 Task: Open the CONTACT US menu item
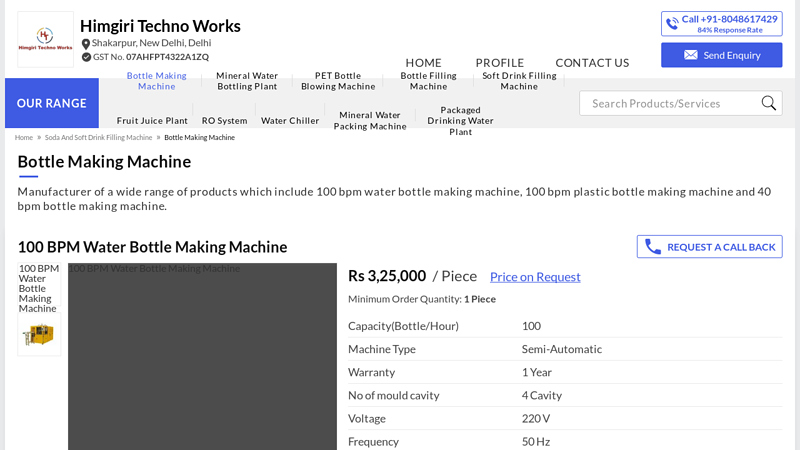coord(592,63)
